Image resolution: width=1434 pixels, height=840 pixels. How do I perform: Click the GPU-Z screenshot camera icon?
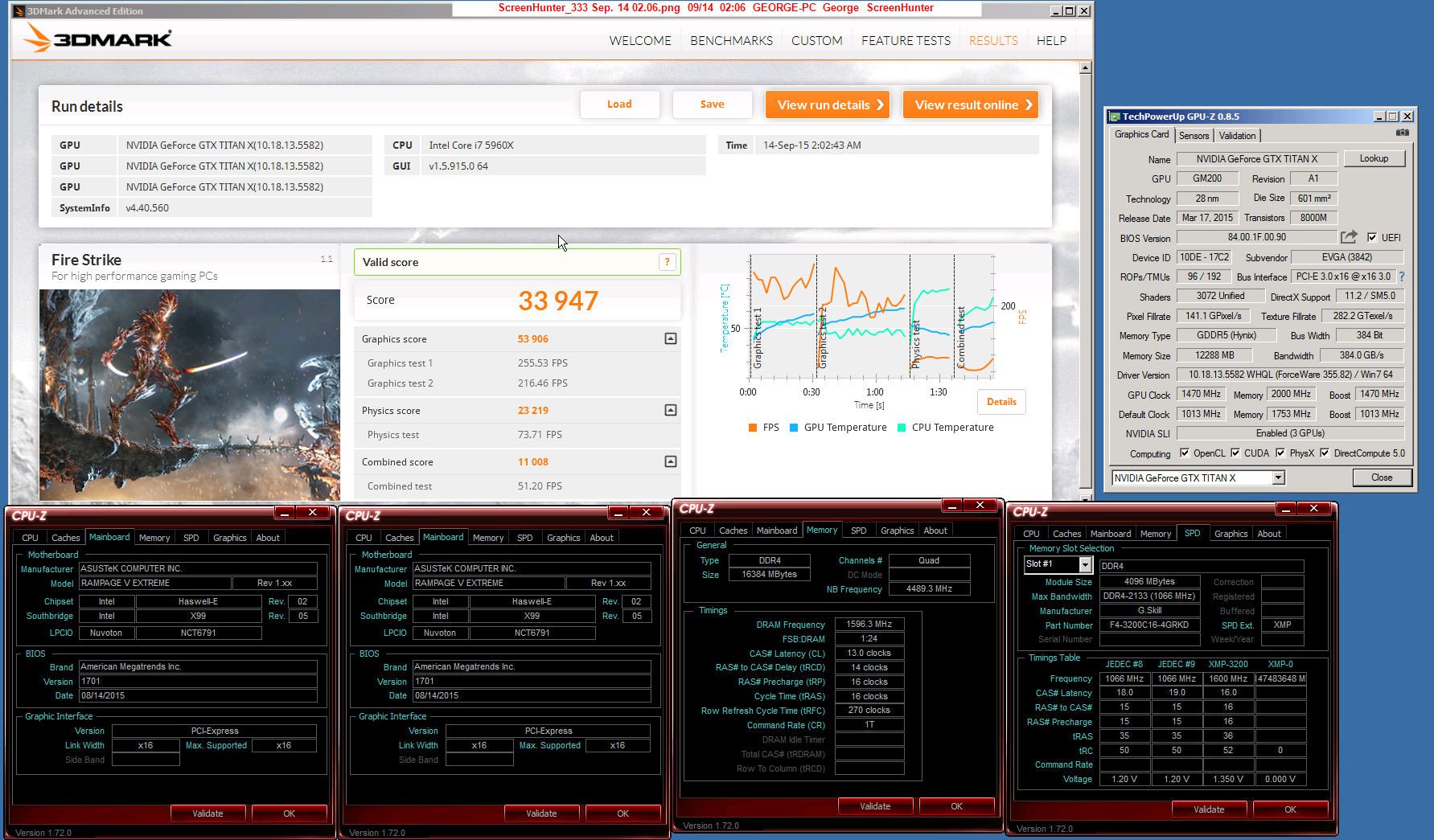1402,133
